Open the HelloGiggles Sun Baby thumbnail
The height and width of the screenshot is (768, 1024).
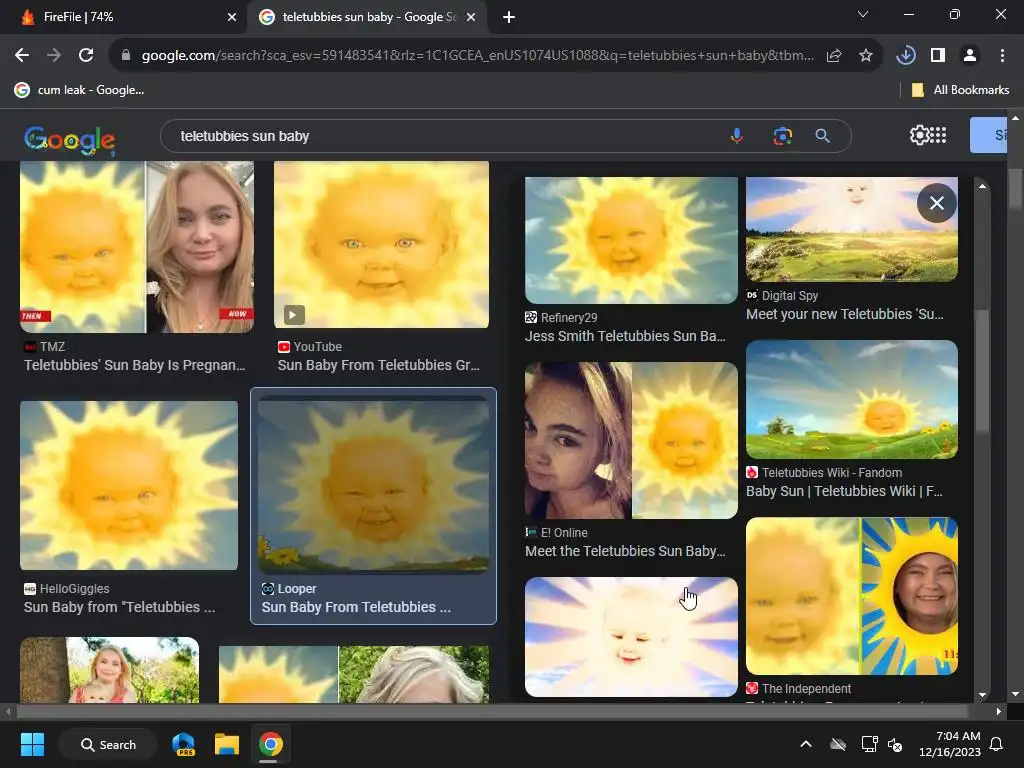(129, 485)
